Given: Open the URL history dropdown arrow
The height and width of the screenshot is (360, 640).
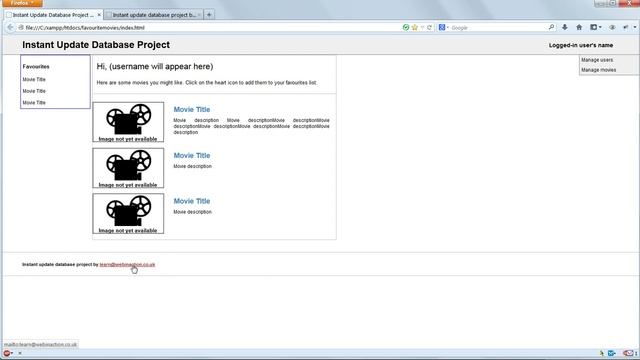Looking at the screenshot, I should point(422,28).
